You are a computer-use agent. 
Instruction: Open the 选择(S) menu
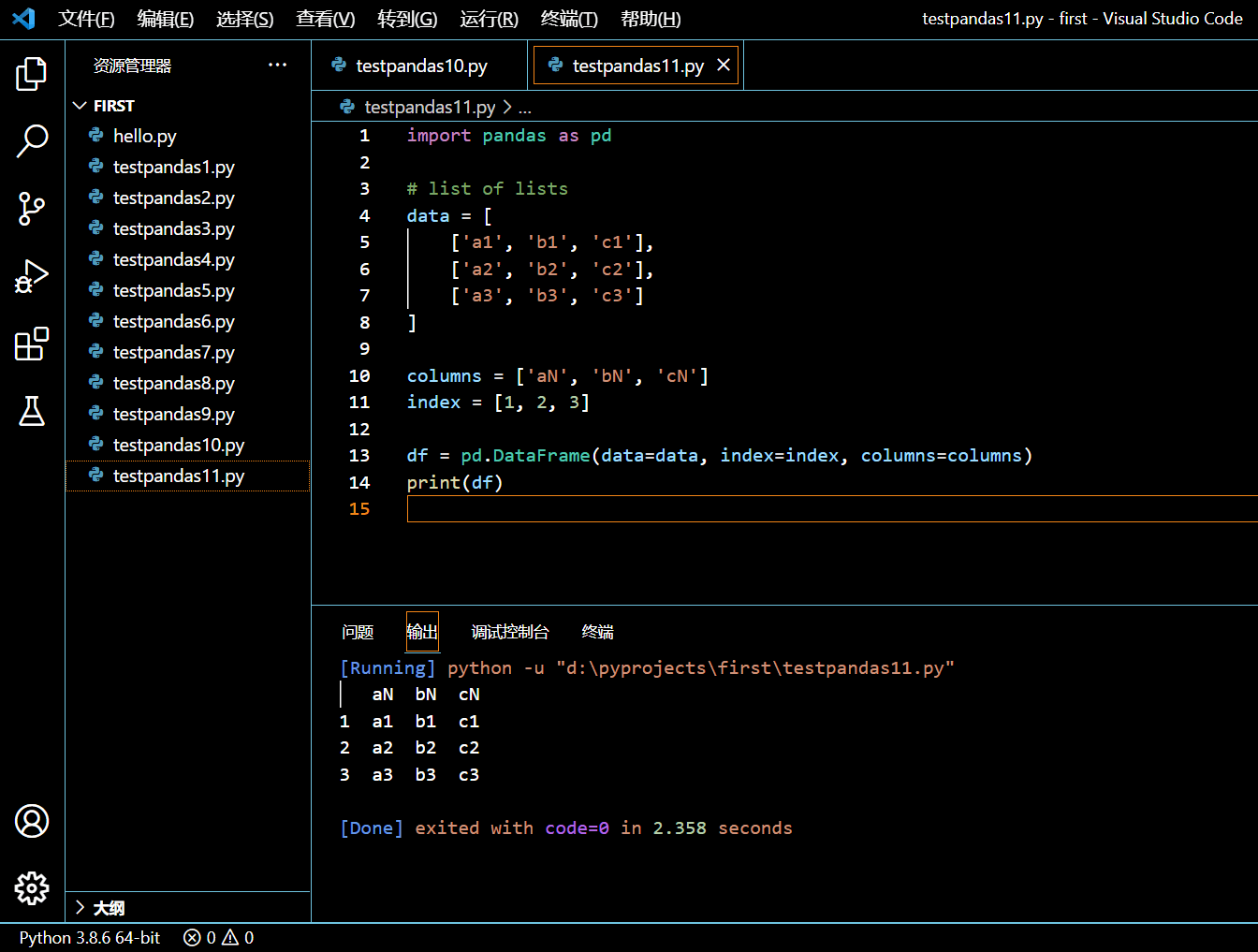point(244,19)
